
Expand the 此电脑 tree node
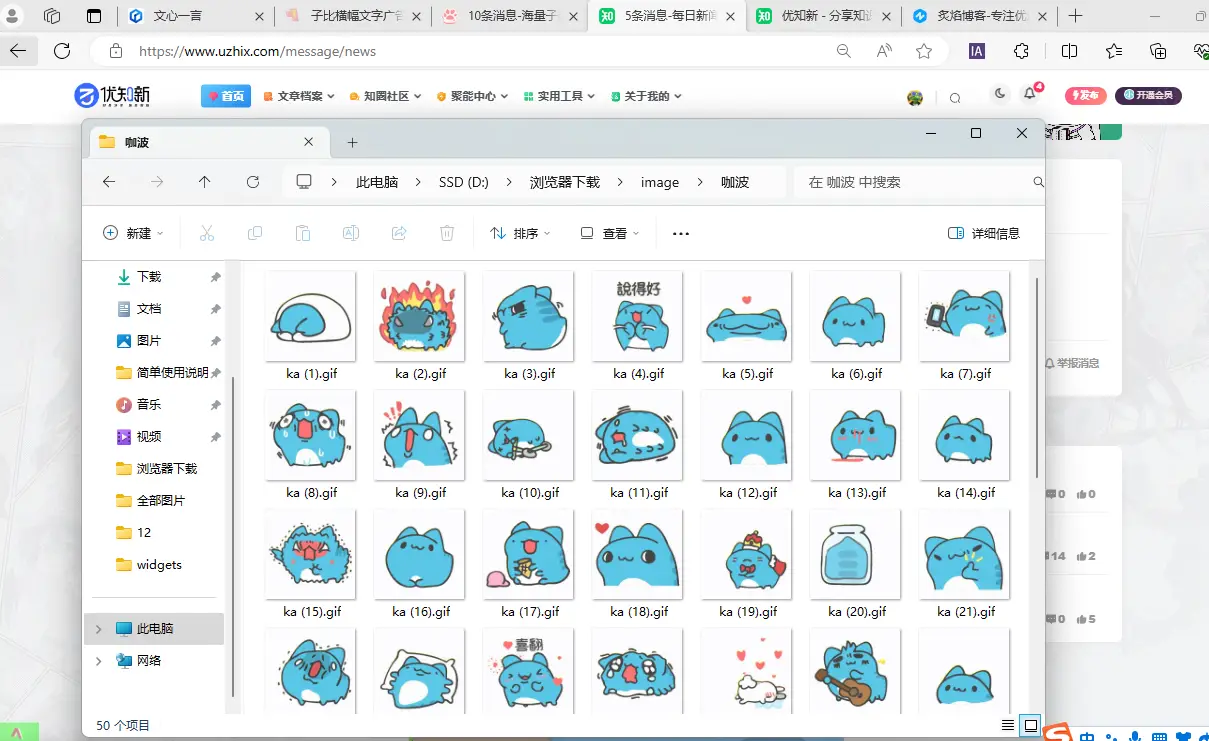pos(98,629)
